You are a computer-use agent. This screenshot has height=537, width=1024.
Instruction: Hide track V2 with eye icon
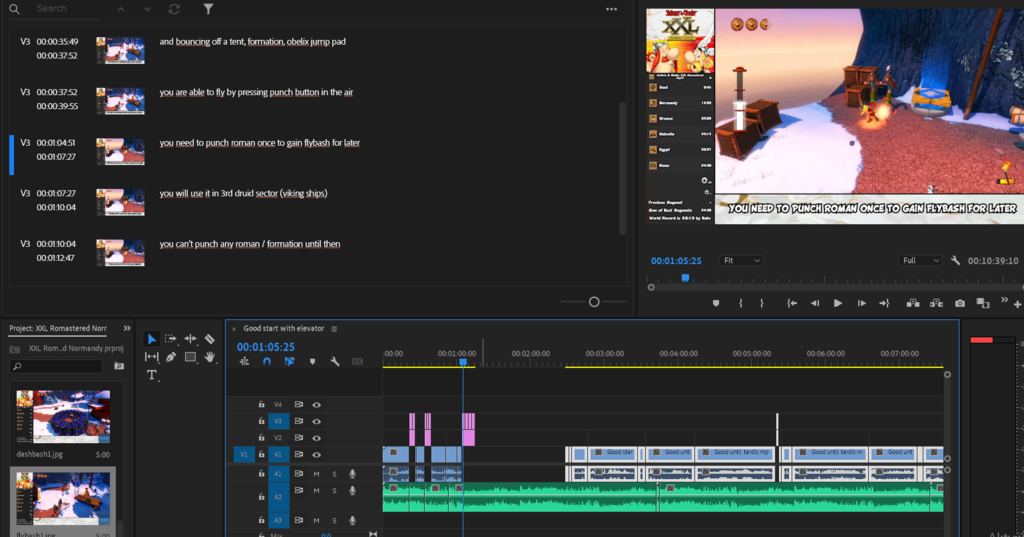(x=316, y=438)
